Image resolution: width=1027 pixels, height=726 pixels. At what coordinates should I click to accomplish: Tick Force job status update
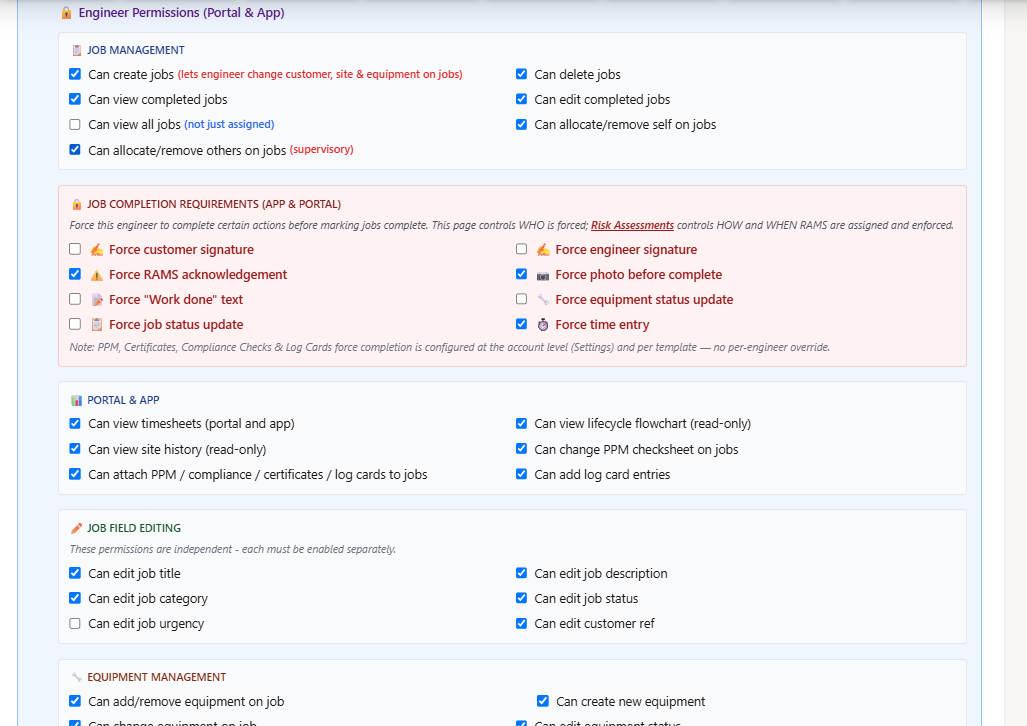pos(75,324)
